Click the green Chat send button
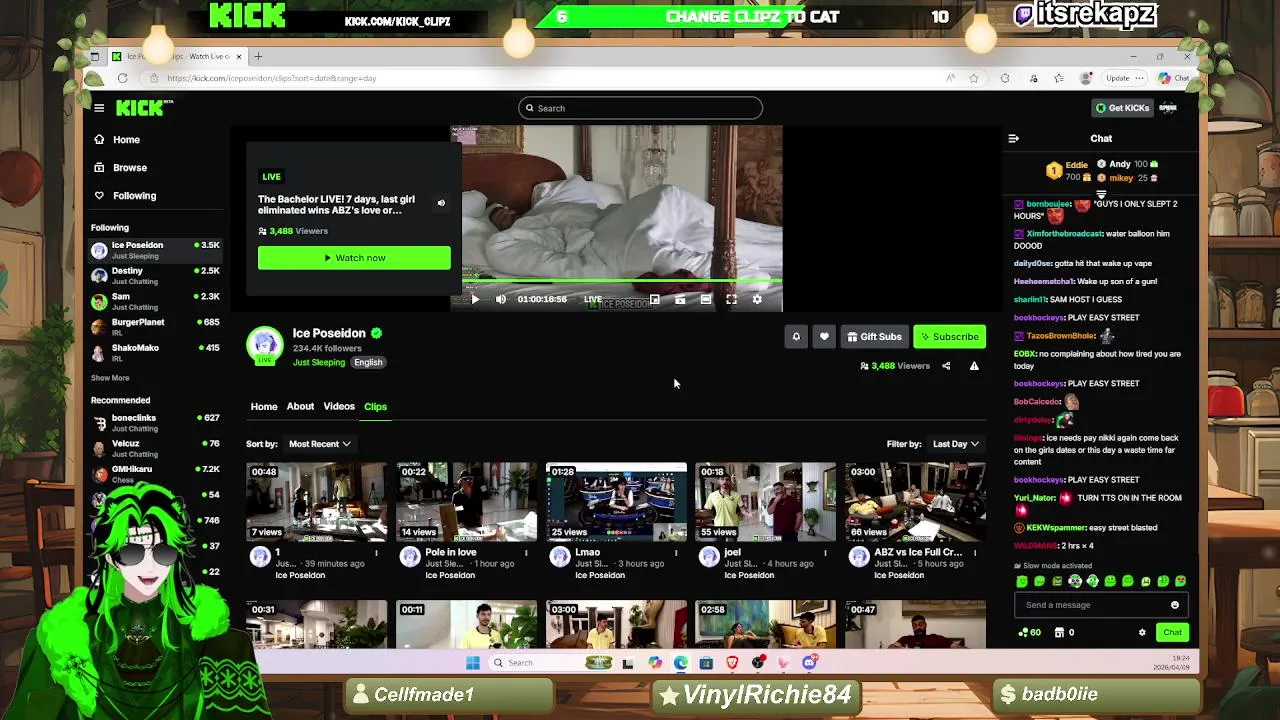The height and width of the screenshot is (720, 1280). [1172, 632]
